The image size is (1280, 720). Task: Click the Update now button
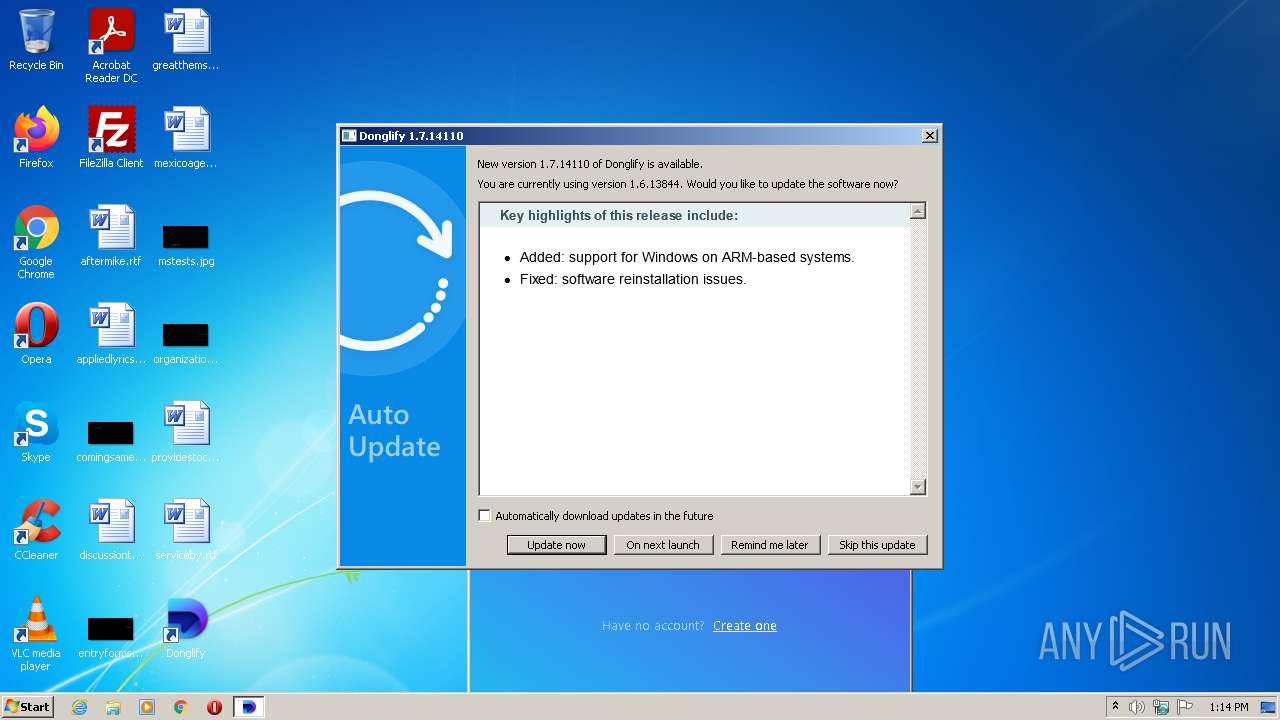coord(556,545)
